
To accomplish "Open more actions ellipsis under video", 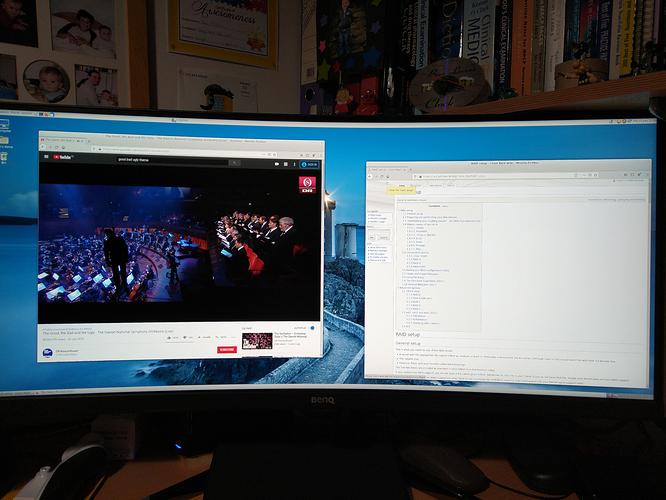I will pyautogui.click(x=233, y=337).
